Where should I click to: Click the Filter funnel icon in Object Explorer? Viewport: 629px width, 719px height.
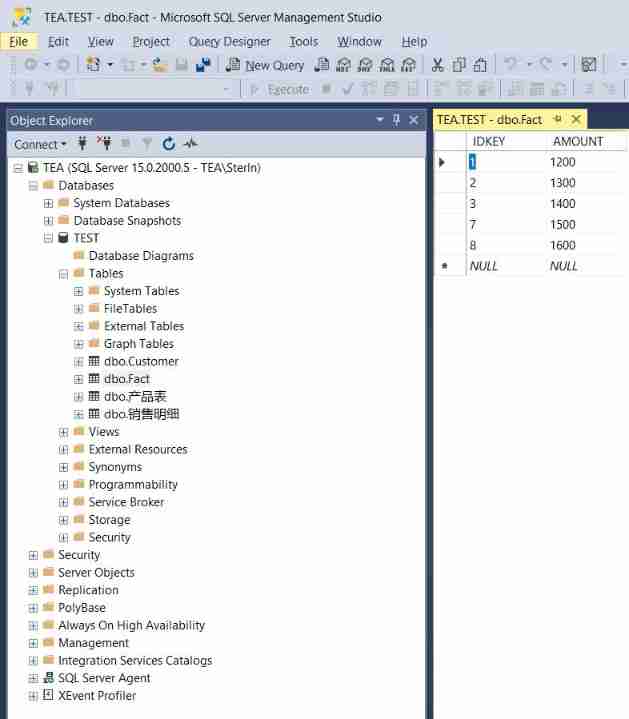[x=147, y=144]
